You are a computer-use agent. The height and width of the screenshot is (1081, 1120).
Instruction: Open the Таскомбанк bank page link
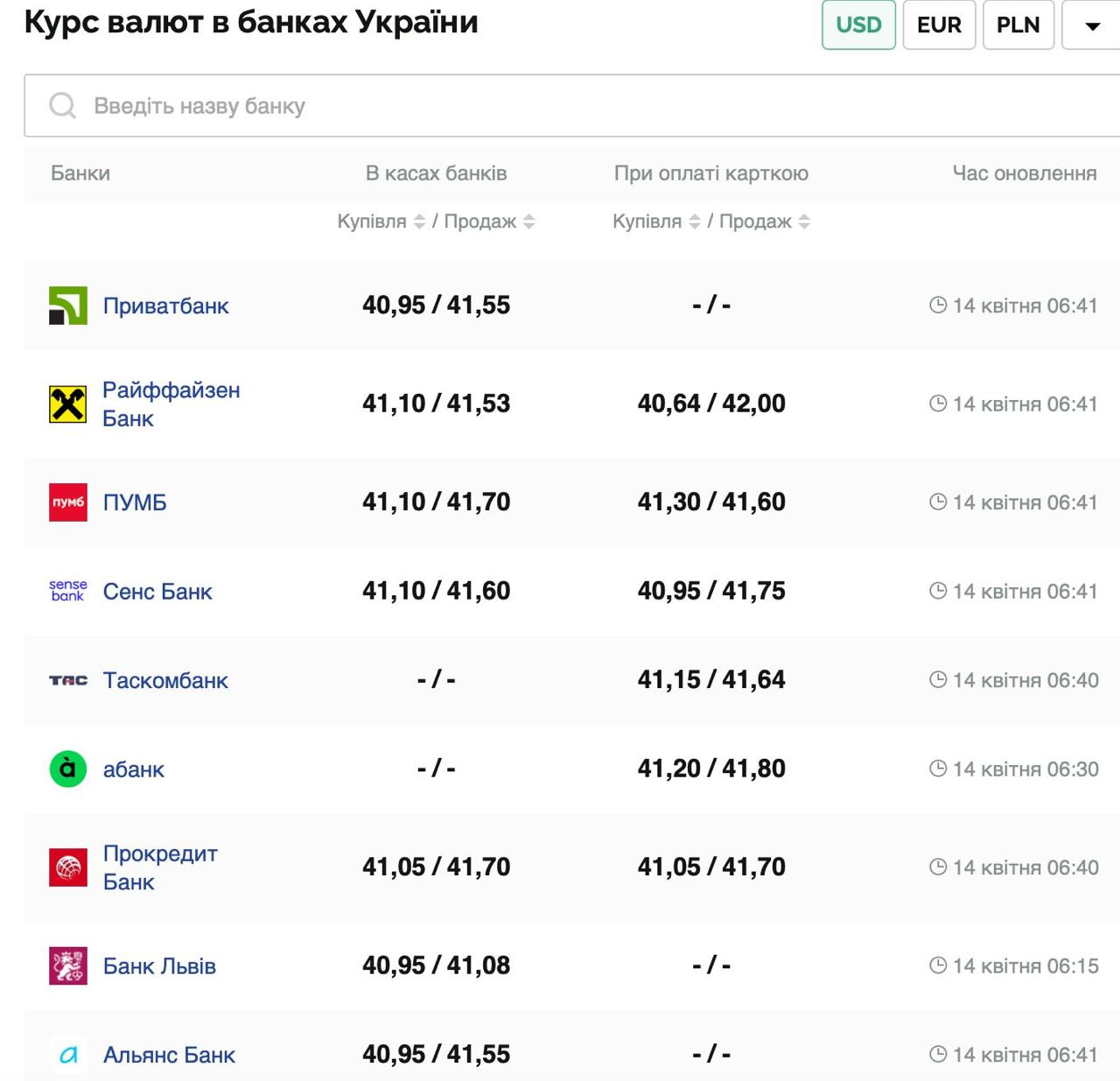click(166, 680)
